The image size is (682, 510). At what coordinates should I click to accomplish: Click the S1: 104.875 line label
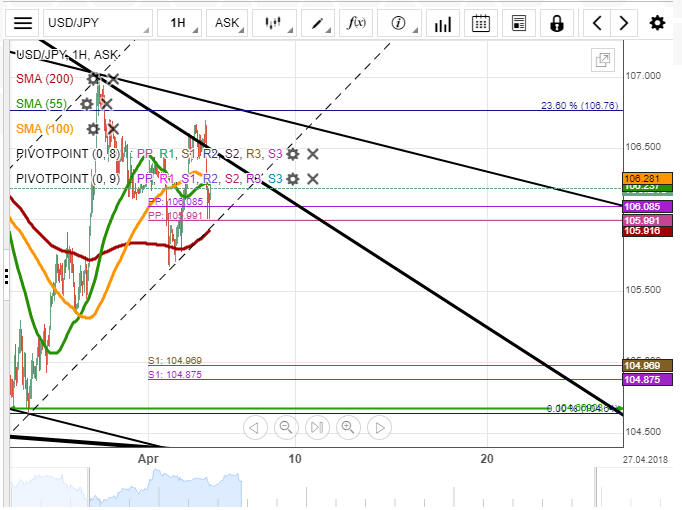pyautogui.click(x=175, y=375)
